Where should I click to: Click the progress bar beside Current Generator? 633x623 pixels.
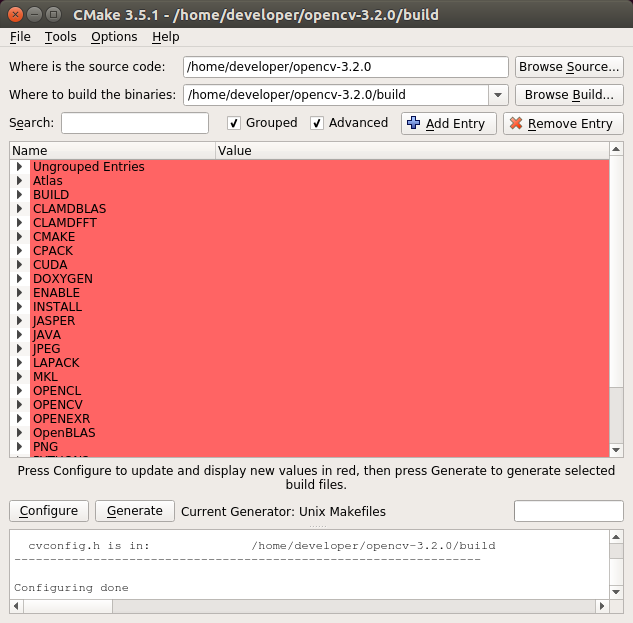(x=568, y=511)
